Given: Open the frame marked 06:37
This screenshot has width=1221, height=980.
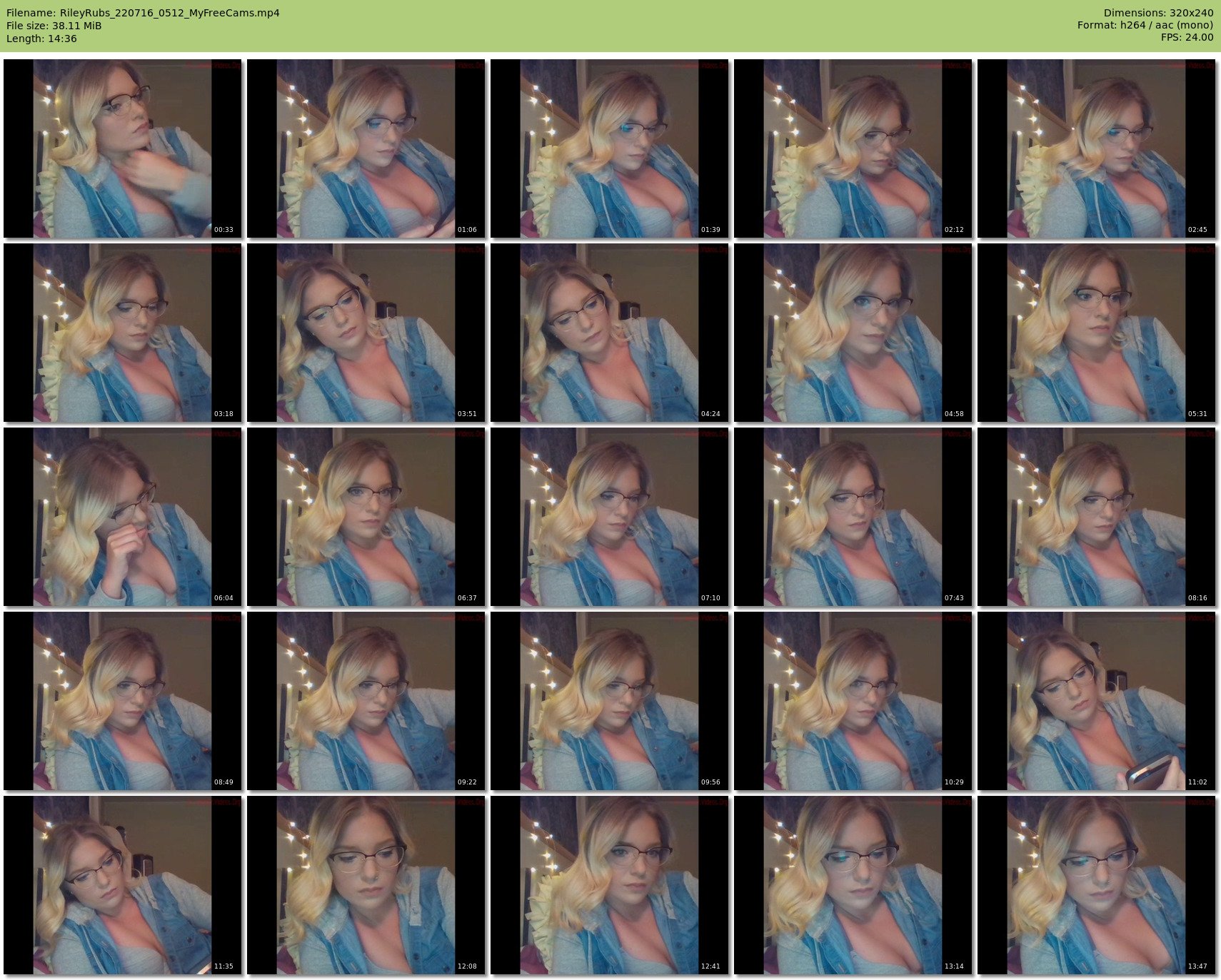Looking at the screenshot, I should [x=366, y=517].
